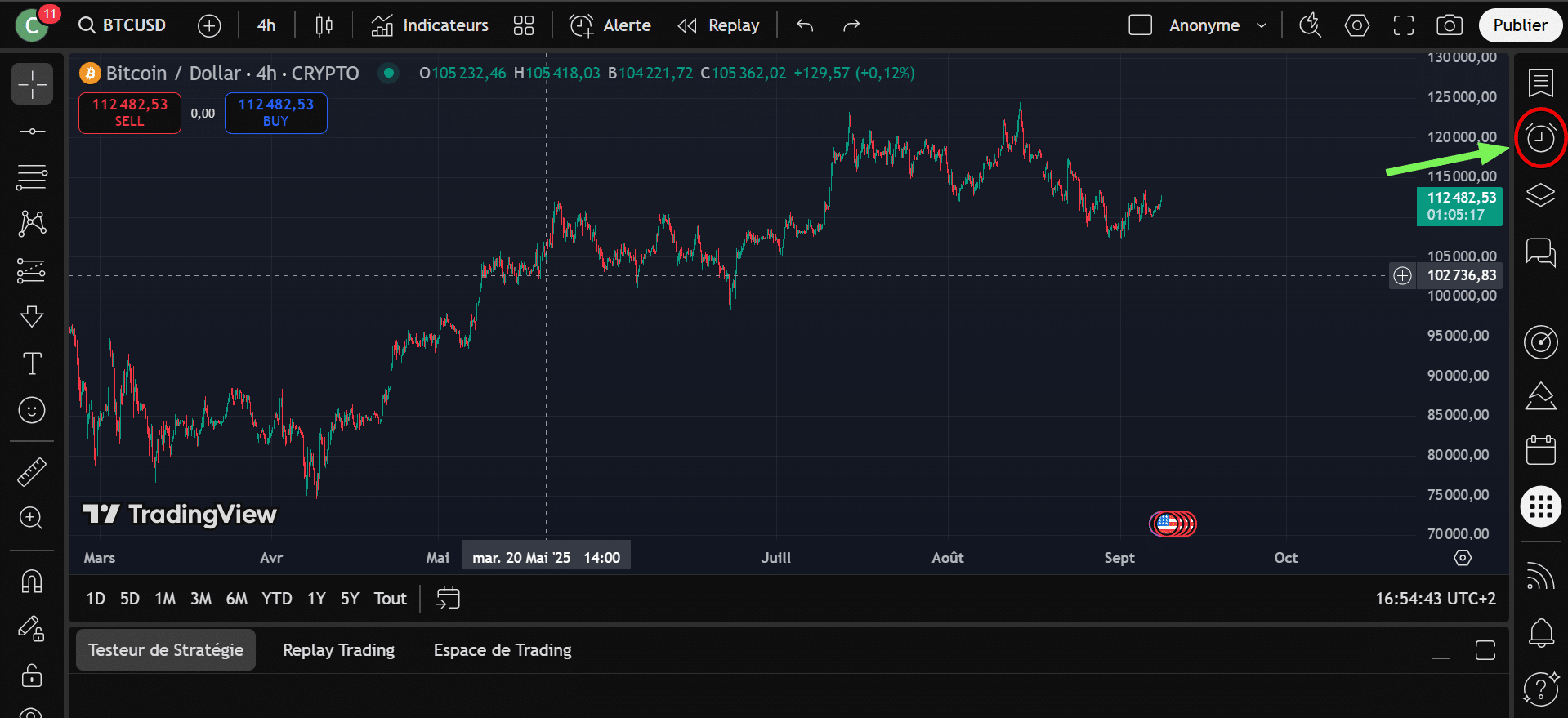Take a chart snapshot with camera icon
The width and height of the screenshot is (1568, 718).
click(1449, 25)
